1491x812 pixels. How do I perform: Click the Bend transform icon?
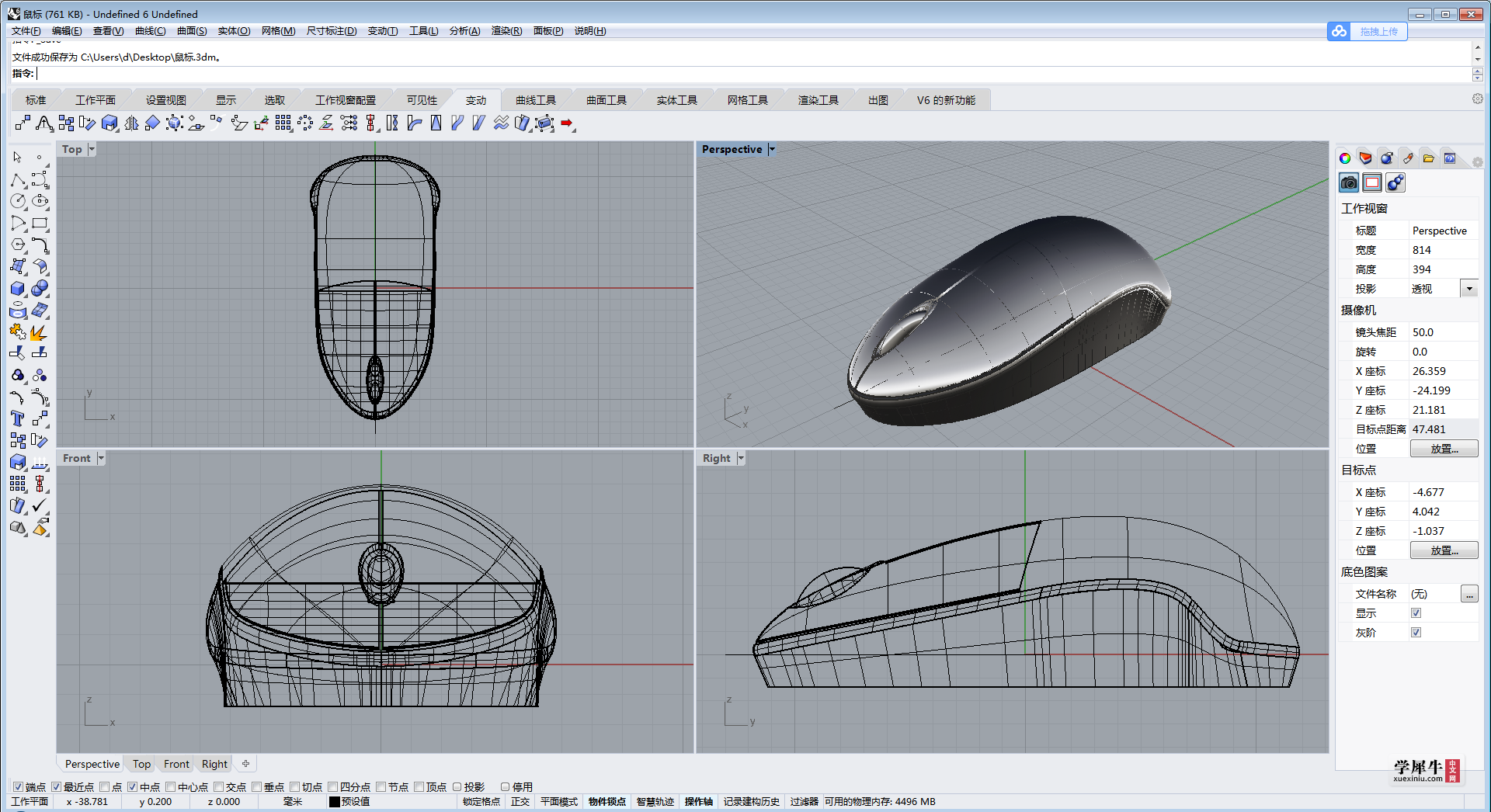click(x=414, y=123)
